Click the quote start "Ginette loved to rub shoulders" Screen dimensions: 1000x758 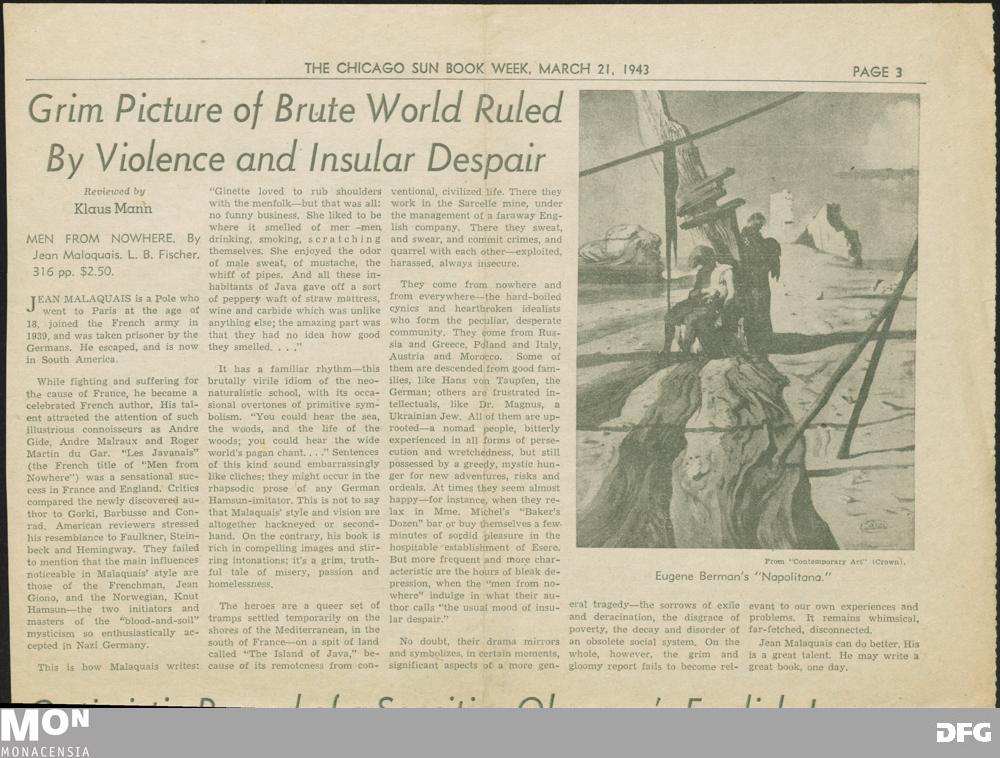click(x=295, y=191)
